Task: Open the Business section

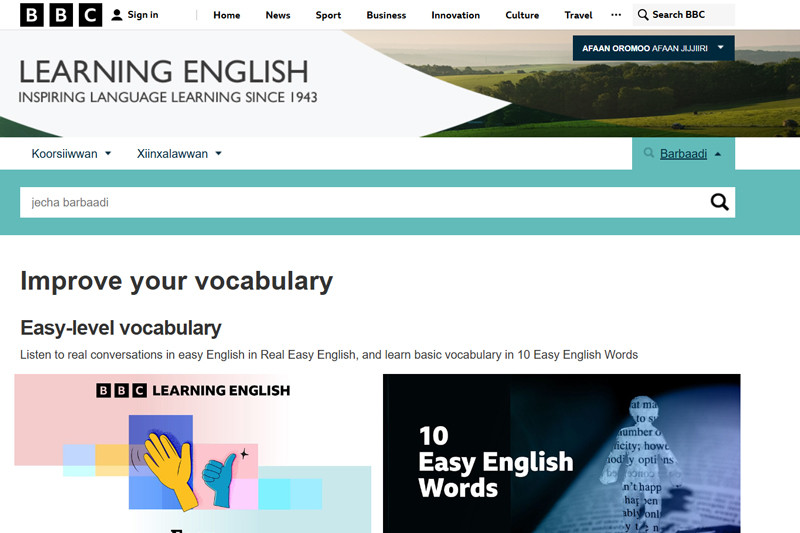Action: [x=386, y=15]
